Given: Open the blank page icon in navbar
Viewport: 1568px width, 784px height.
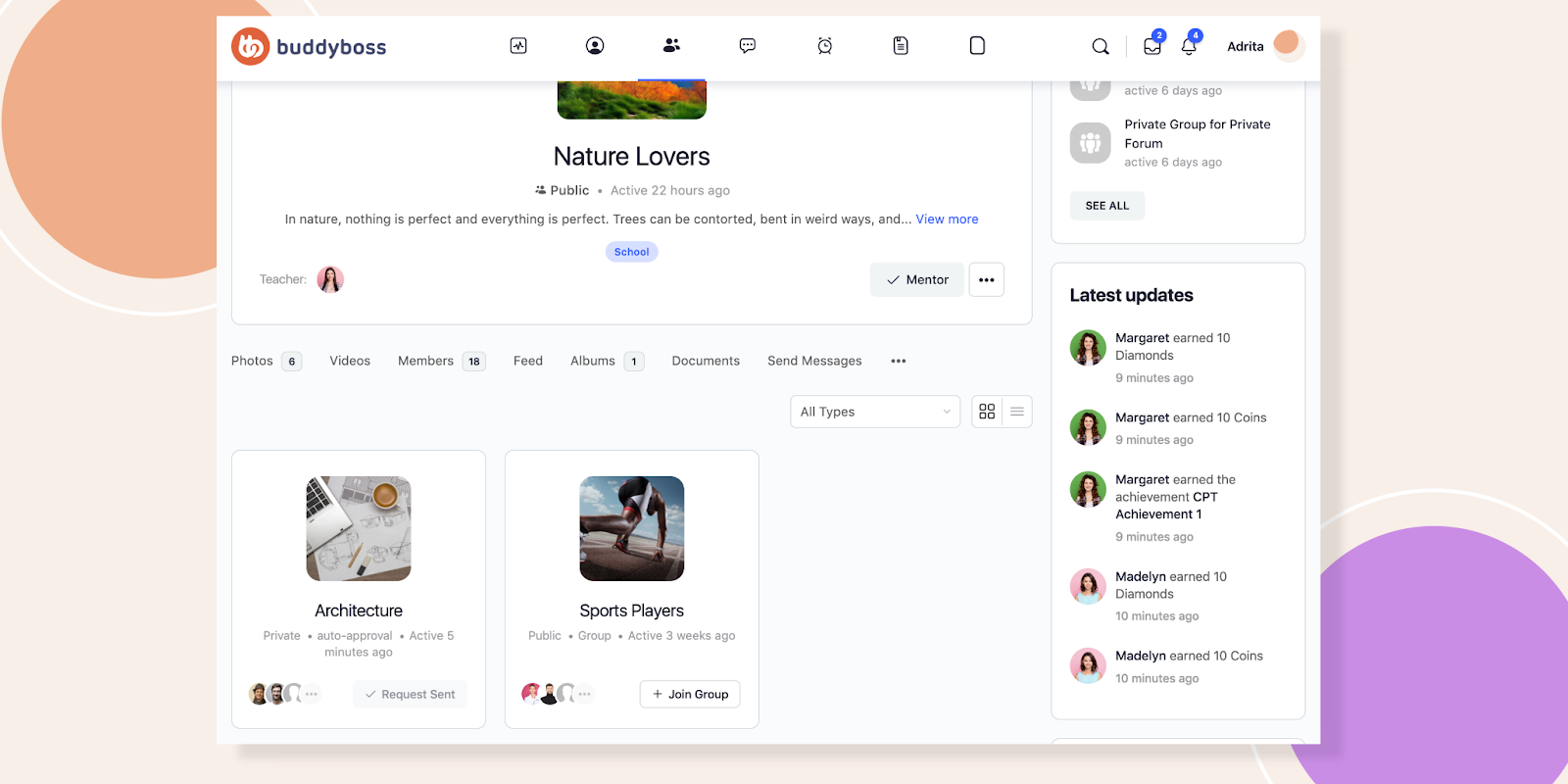Looking at the screenshot, I should click(x=977, y=45).
